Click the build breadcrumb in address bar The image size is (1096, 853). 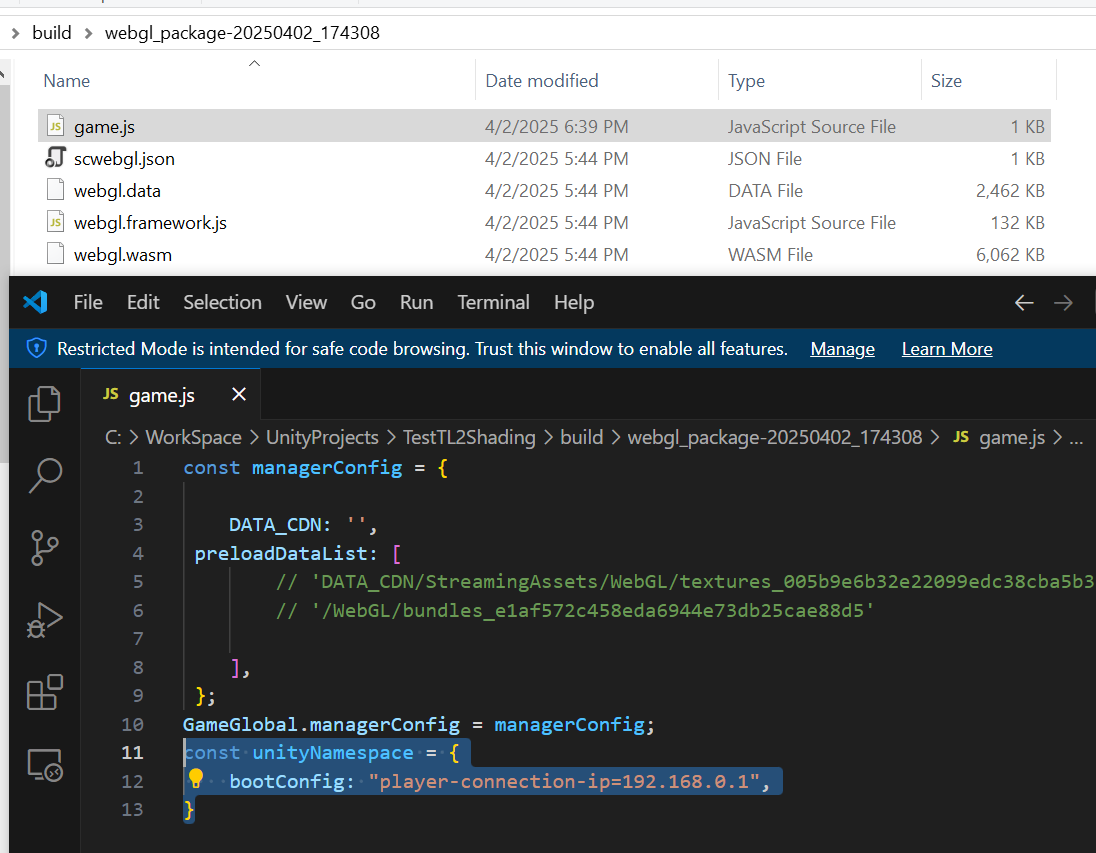tap(52, 33)
